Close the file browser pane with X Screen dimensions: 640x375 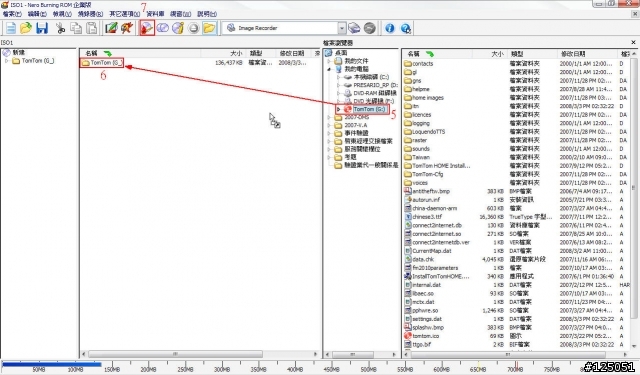click(633, 42)
